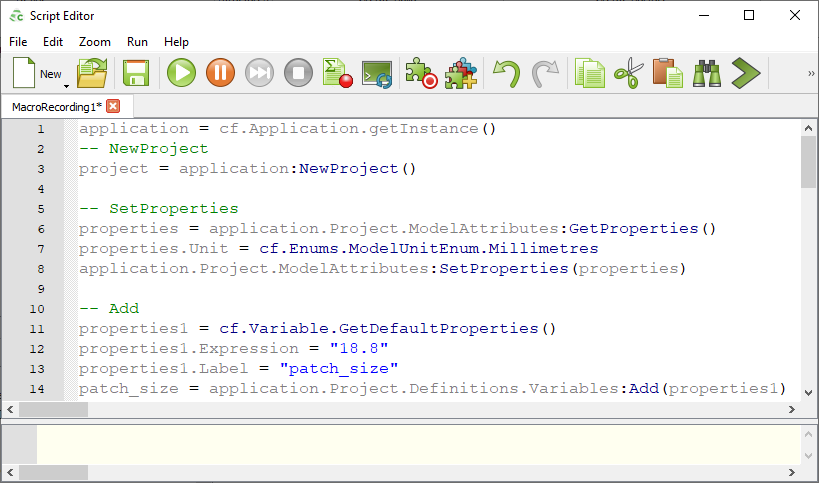Click the "18.8" string value
This screenshot has width=819, height=483.
(359, 348)
